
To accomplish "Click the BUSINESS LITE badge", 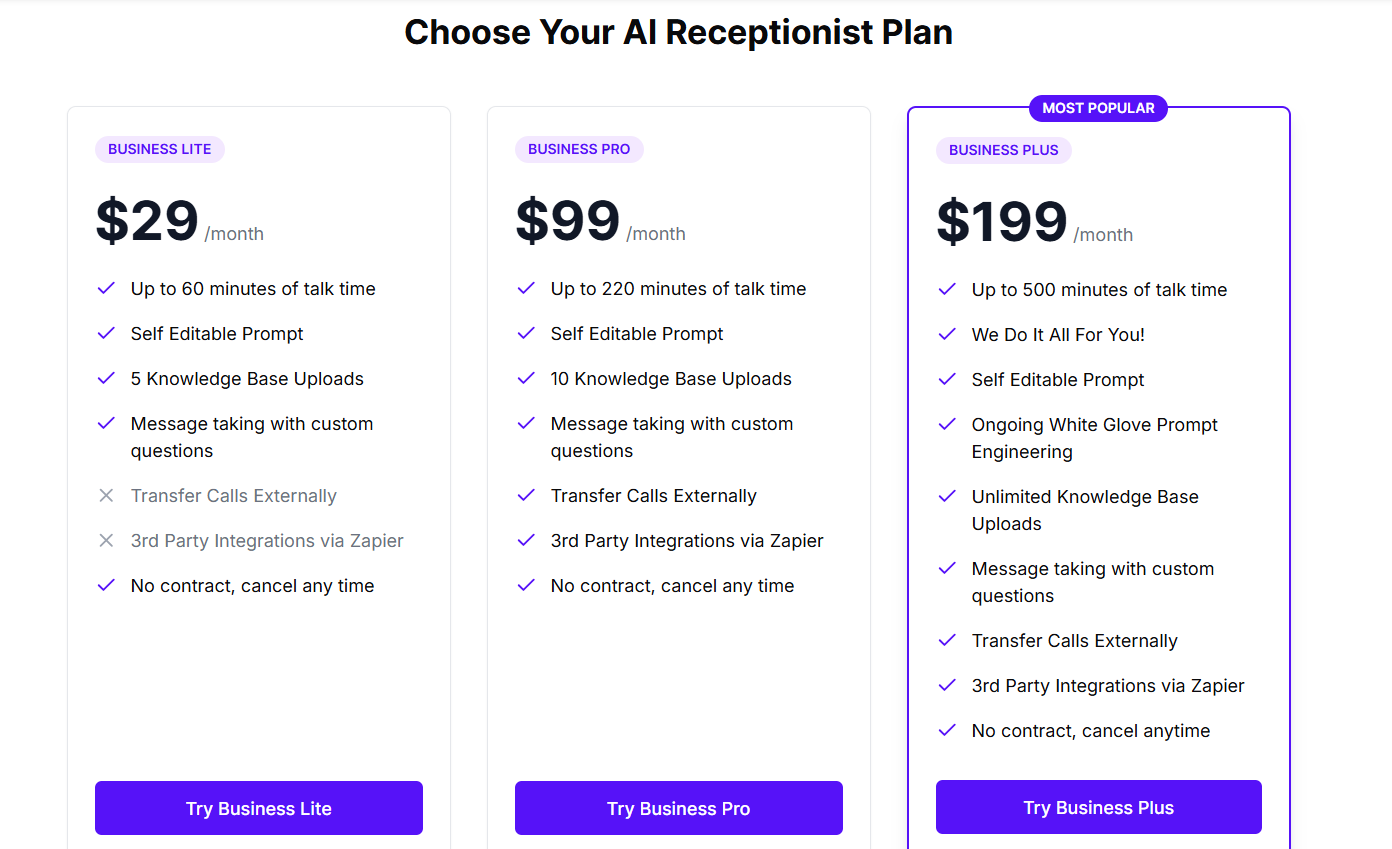I will (160, 149).
